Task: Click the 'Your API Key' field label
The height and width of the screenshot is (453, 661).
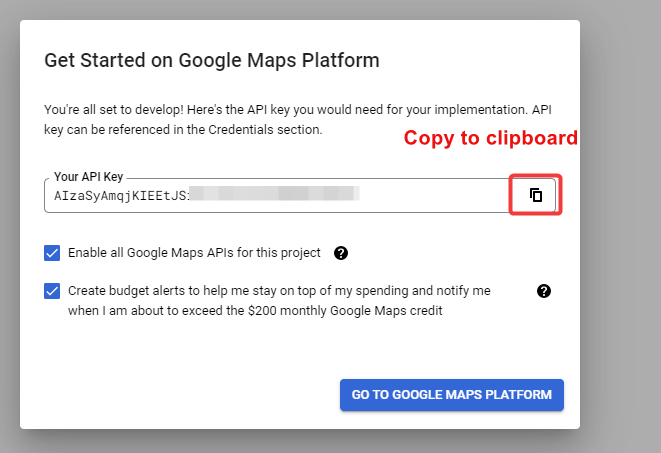Action: [x=88, y=177]
